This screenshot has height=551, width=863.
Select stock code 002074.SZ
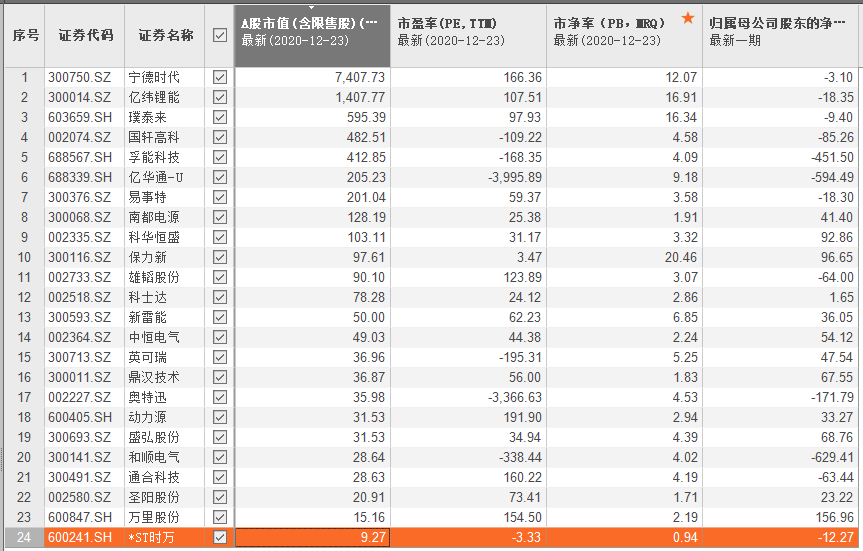tap(79, 138)
